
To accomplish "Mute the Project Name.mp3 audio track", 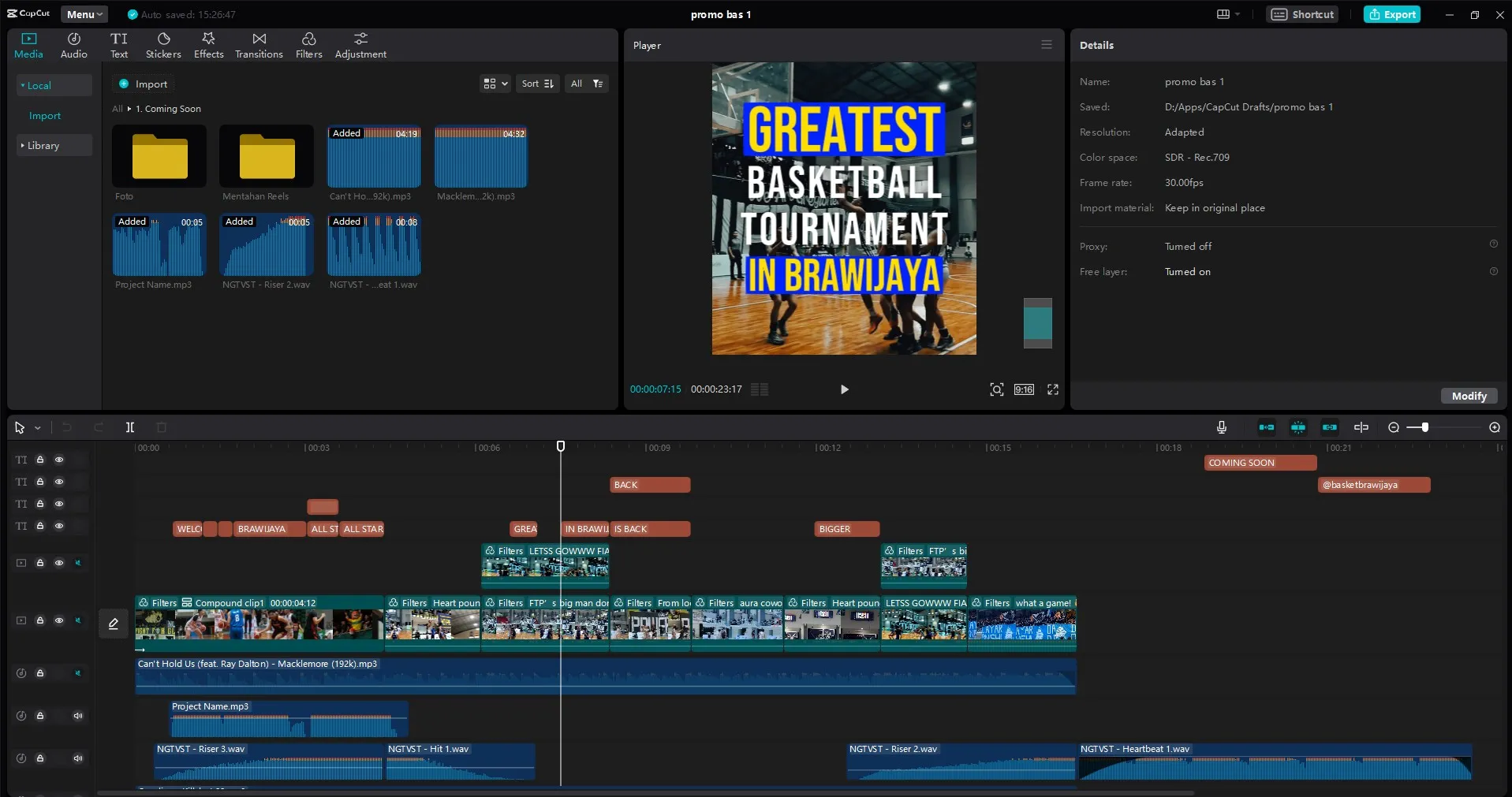I will (78, 716).
